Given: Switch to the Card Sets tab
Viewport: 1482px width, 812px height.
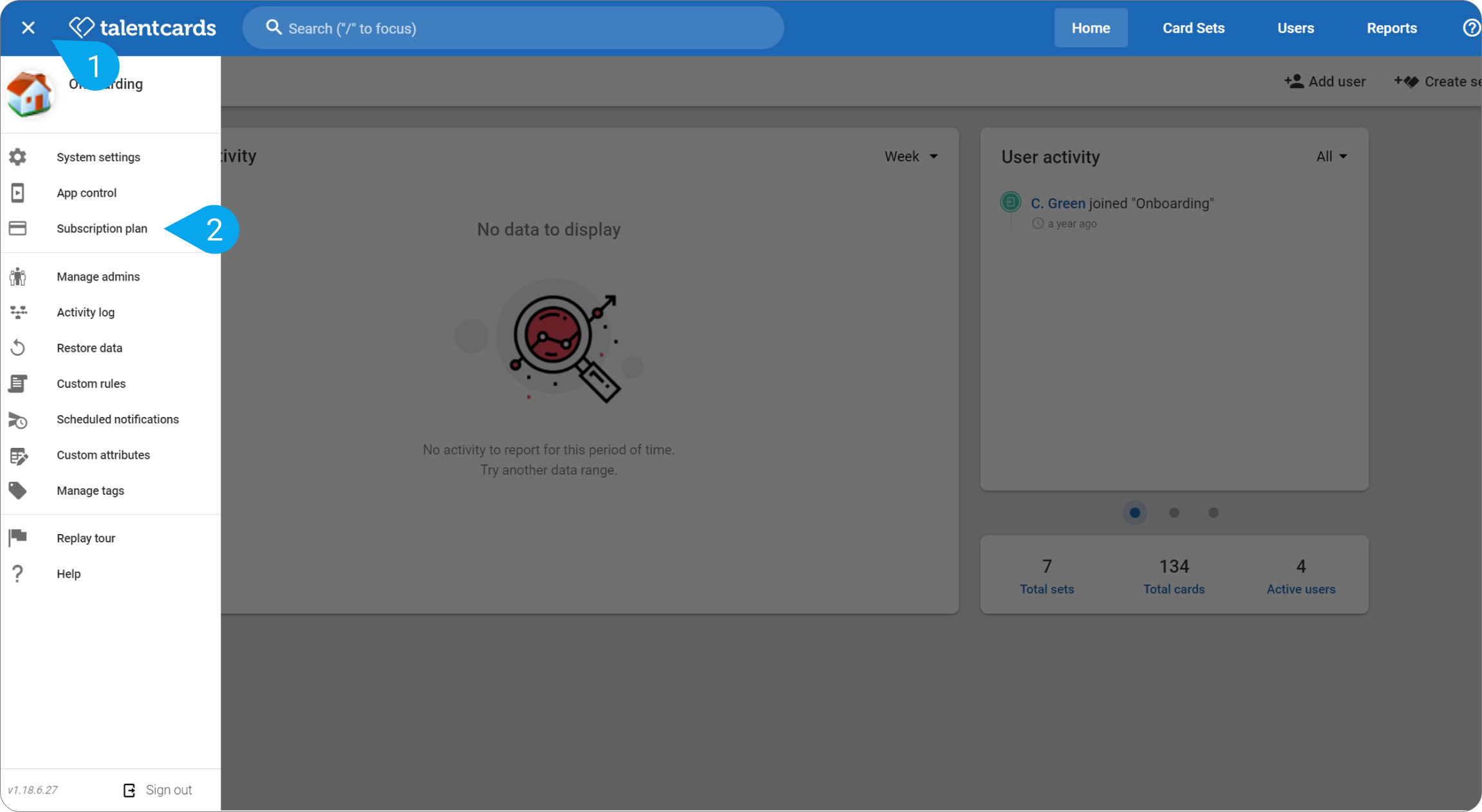Looking at the screenshot, I should point(1193,28).
